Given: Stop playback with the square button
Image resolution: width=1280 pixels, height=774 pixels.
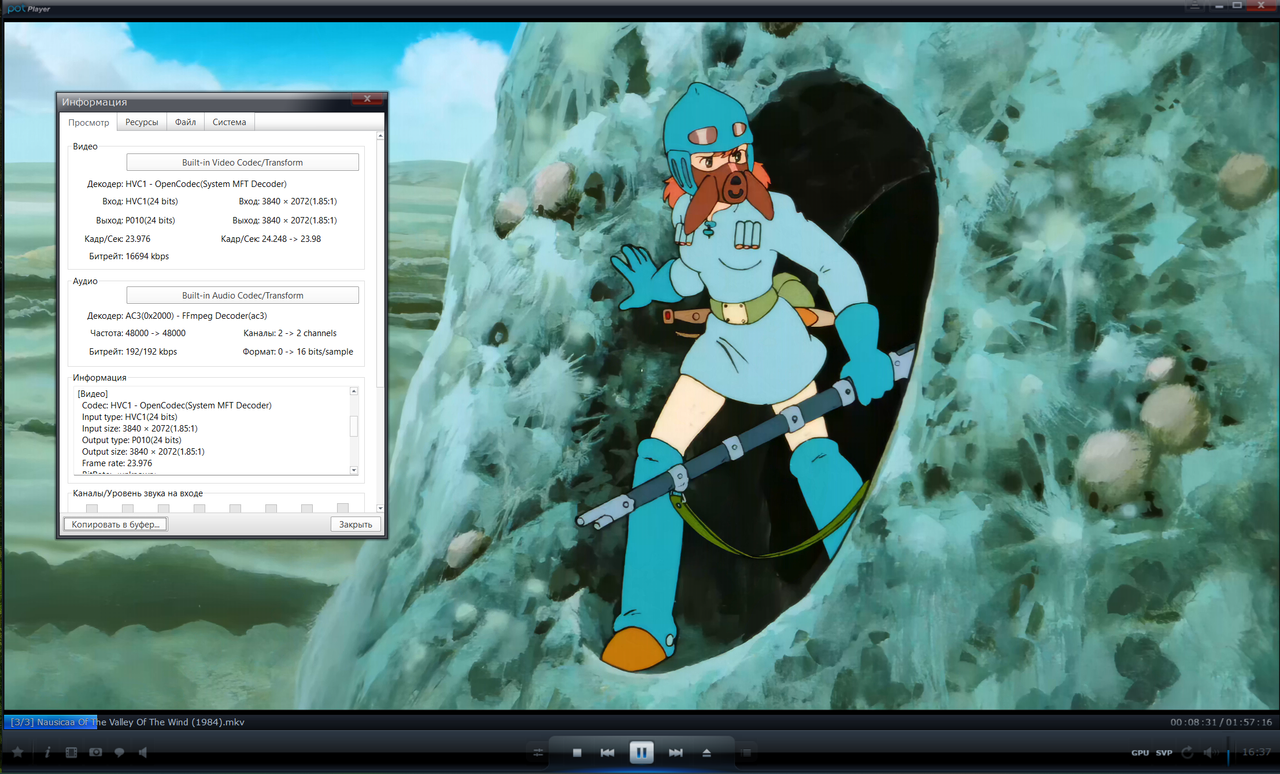Looking at the screenshot, I should point(577,752).
